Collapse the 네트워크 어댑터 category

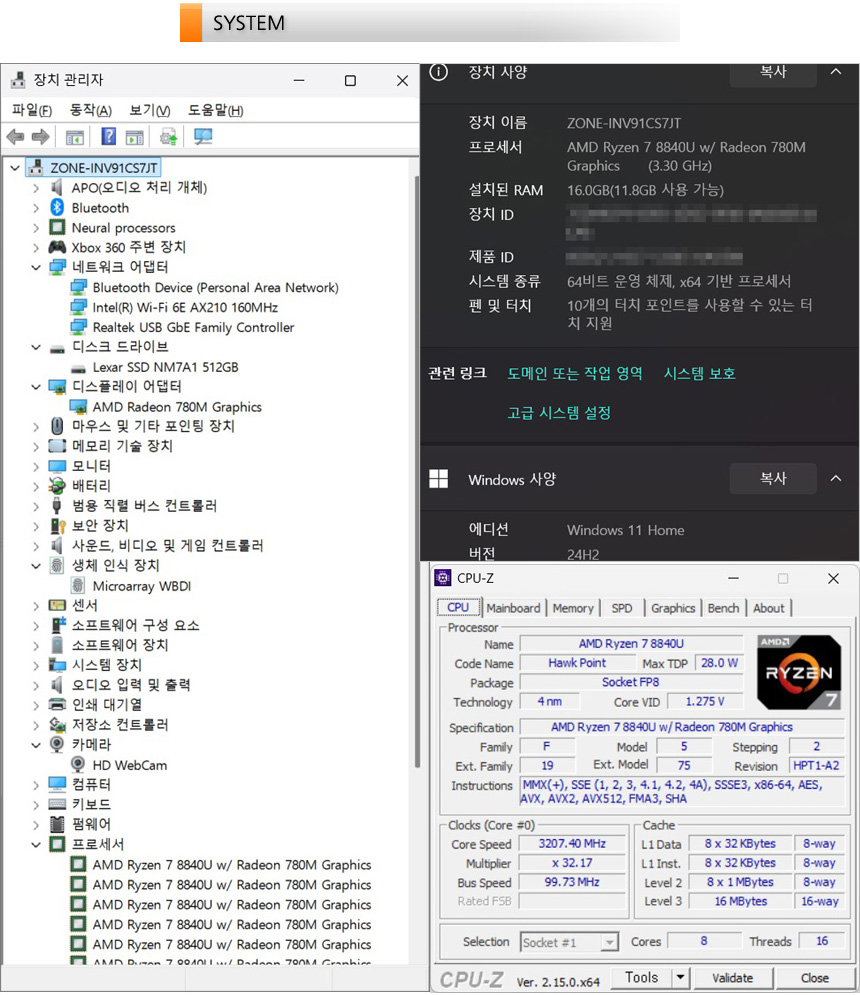[36, 267]
